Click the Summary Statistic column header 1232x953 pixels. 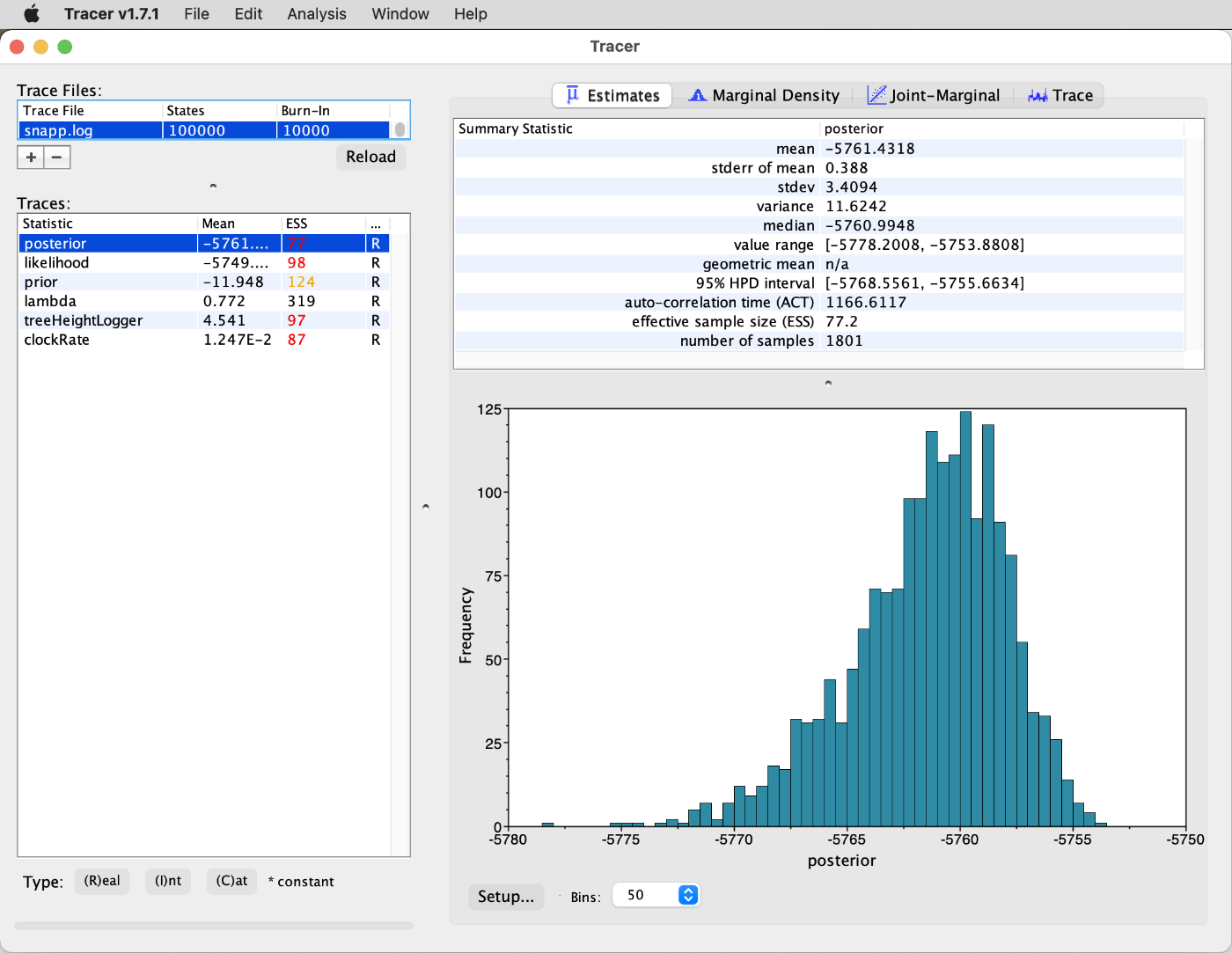point(636,128)
